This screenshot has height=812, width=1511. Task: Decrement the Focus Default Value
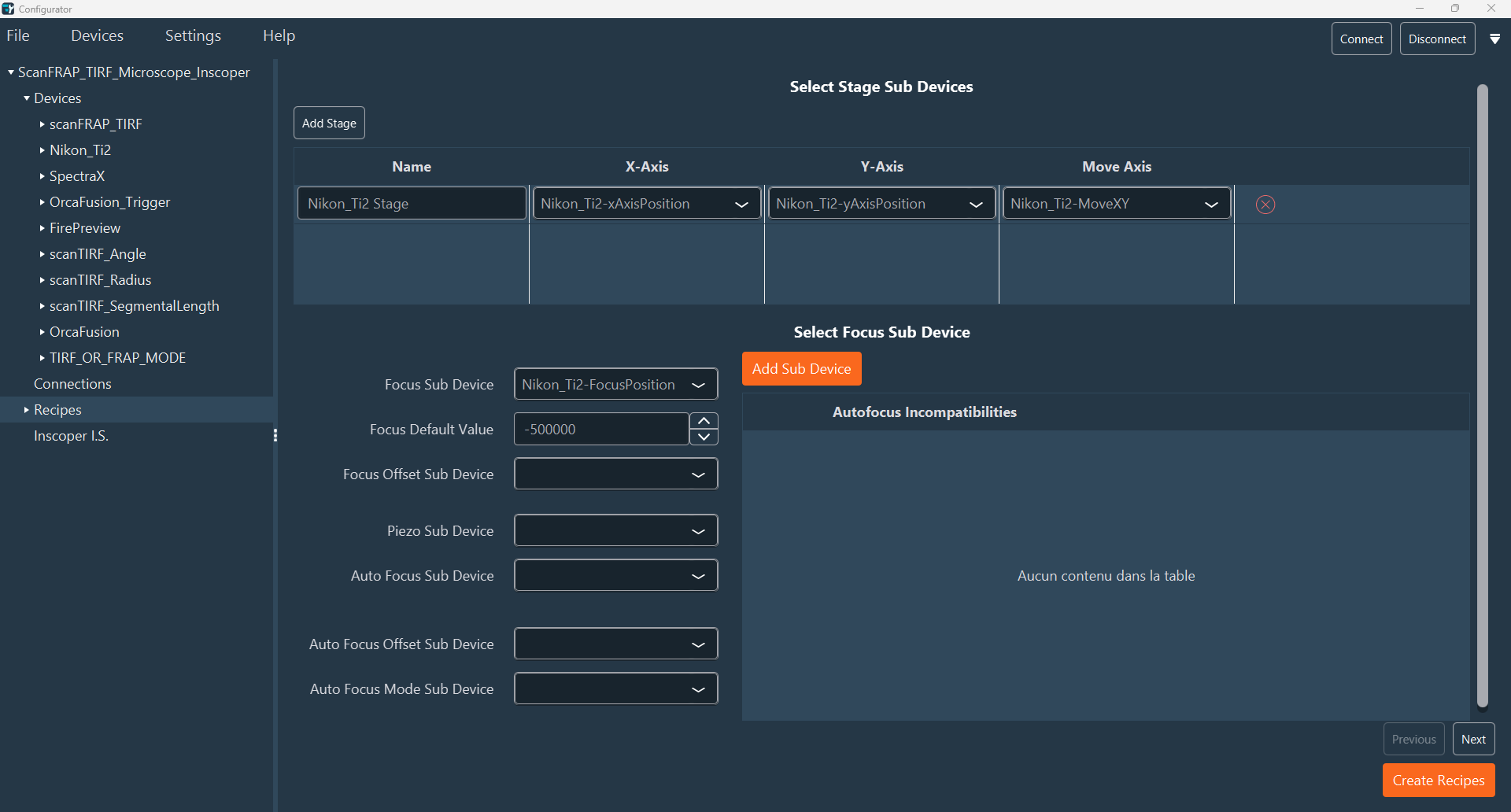pyautogui.click(x=704, y=437)
